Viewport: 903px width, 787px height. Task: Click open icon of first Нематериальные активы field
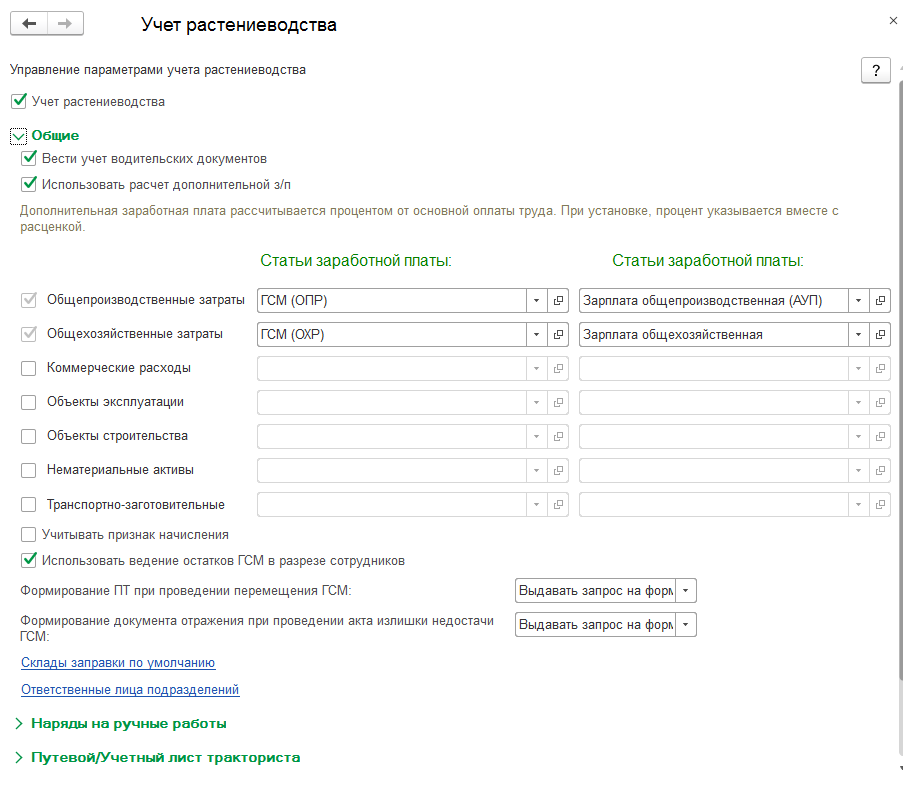[x=558, y=470]
